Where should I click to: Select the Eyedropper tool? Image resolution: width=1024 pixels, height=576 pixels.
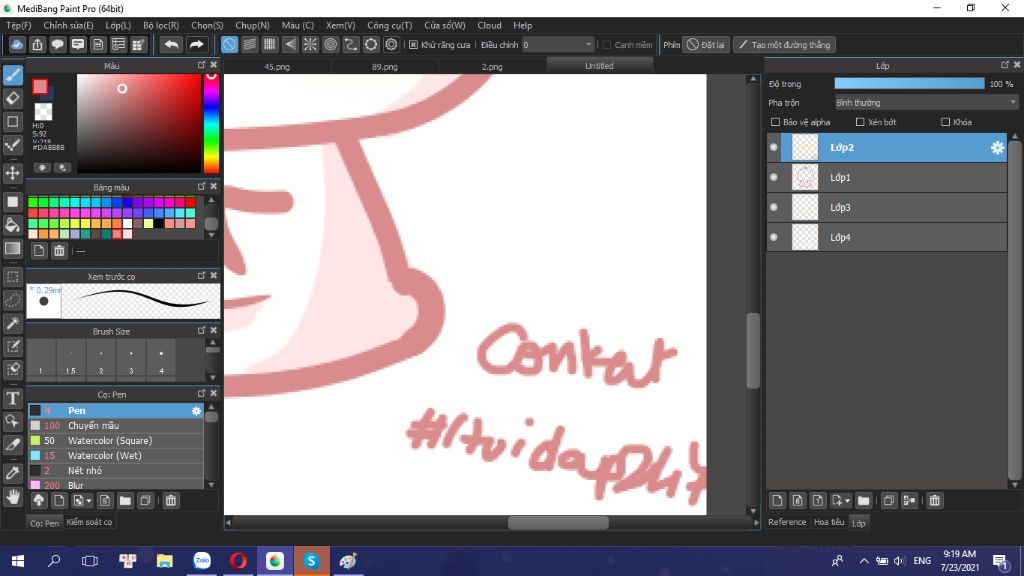[12, 473]
